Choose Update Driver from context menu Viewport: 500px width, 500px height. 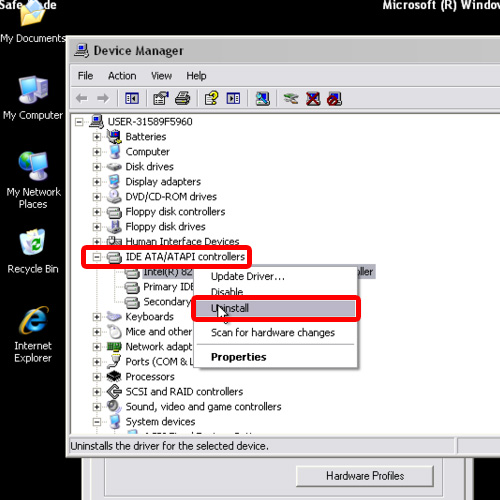275,276
